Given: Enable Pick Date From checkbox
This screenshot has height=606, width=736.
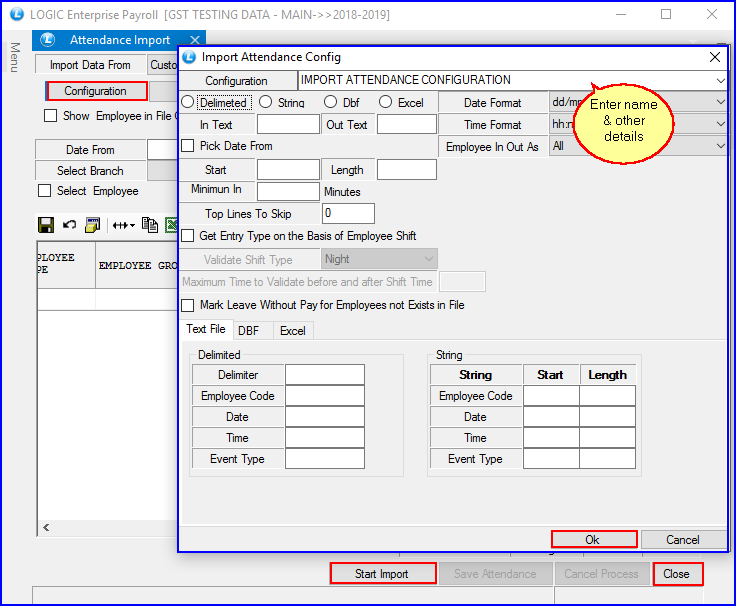Looking at the screenshot, I should tap(188, 146).
